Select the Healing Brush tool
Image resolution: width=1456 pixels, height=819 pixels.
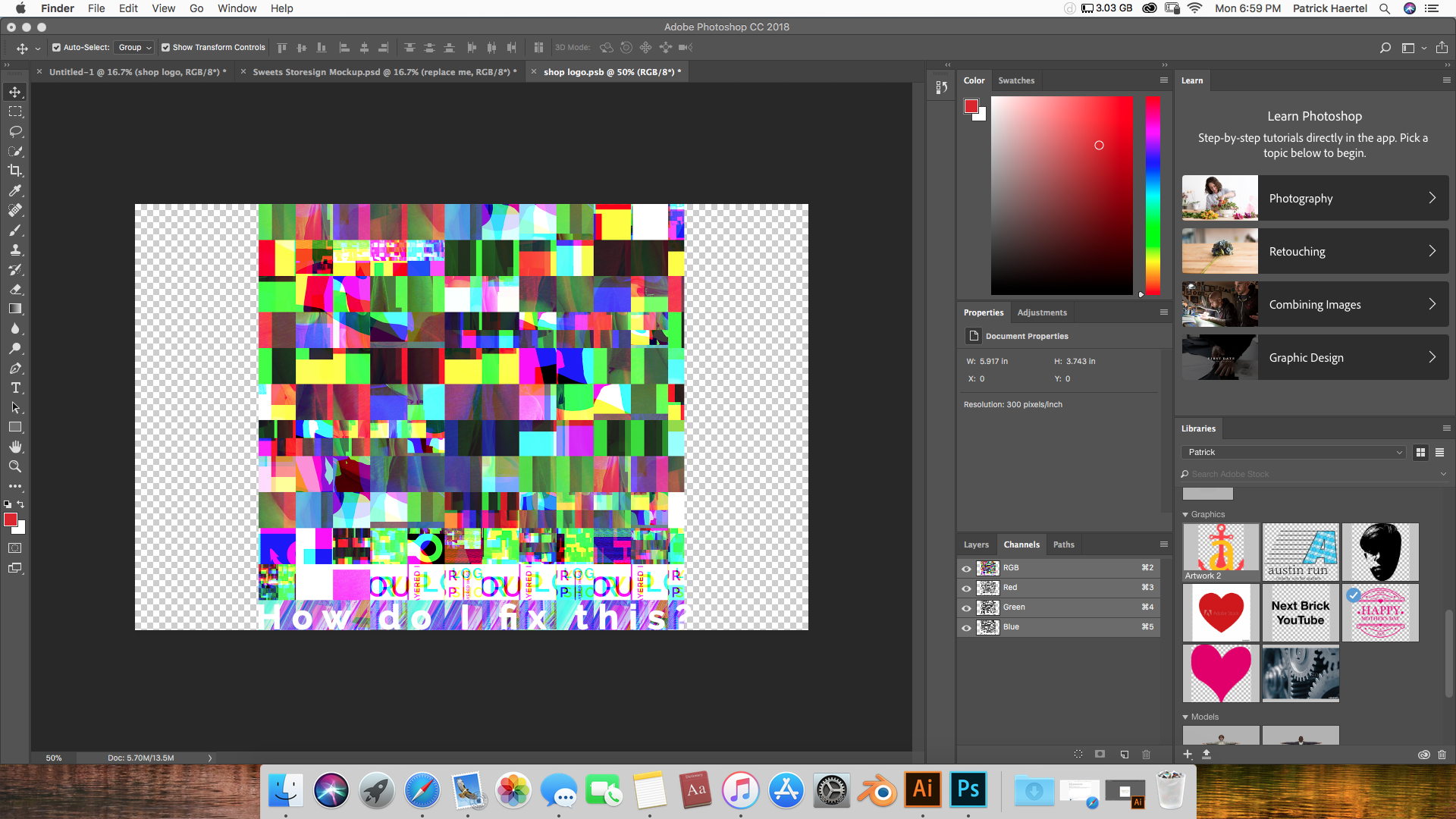(x=15, y=210)
